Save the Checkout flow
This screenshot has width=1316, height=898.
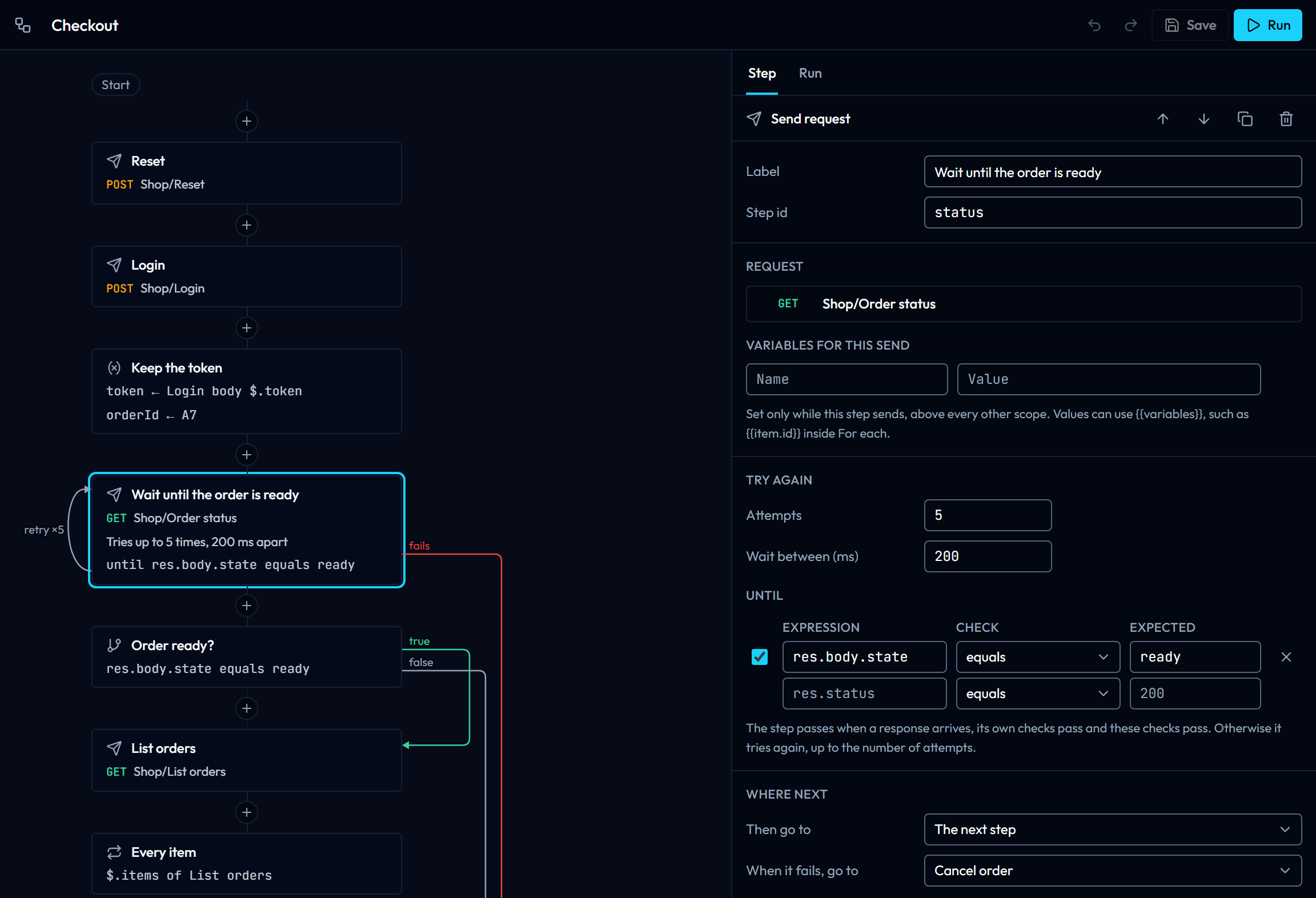coord(1190,25)
